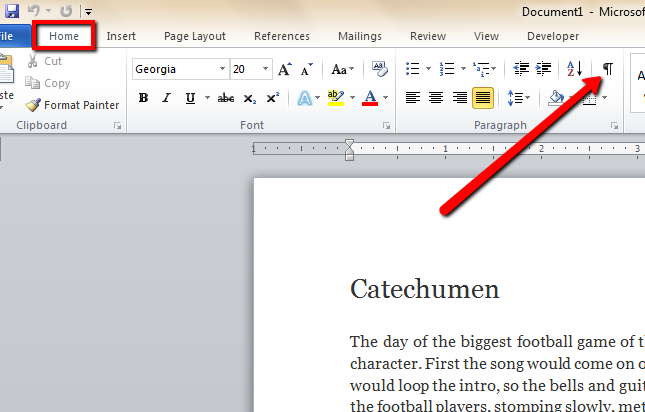Toggle Bold formatting
The width and height of the screenshot is (645, 412).
[143, 98]
